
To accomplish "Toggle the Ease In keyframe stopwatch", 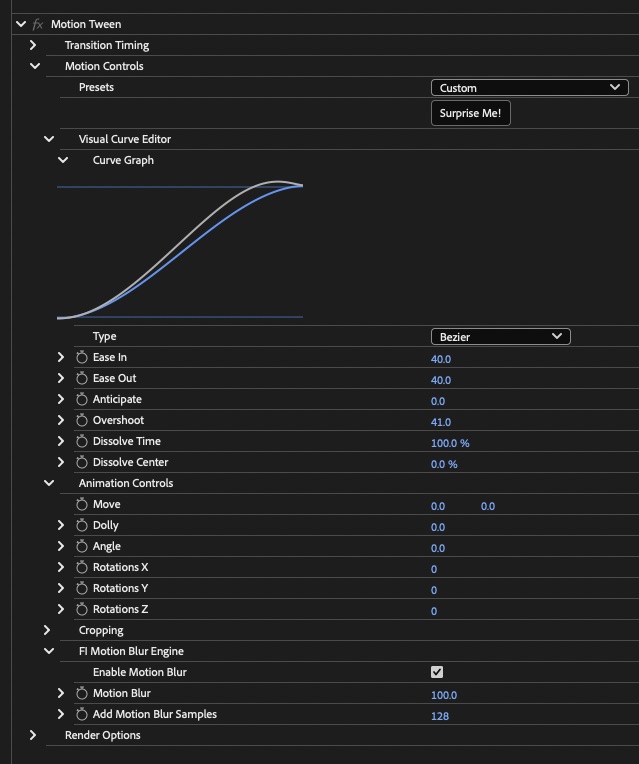I will click(x=81, y=358).
